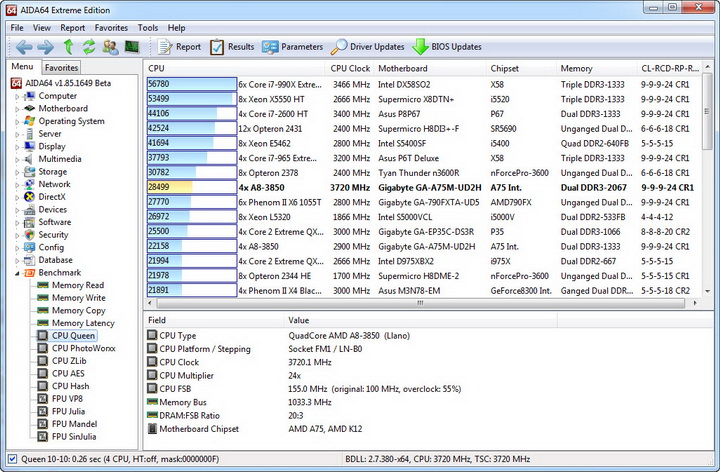Screen dimensions: 720x472
Task: Switch to the Favorites tab
Action: click(x=62, y=67)
